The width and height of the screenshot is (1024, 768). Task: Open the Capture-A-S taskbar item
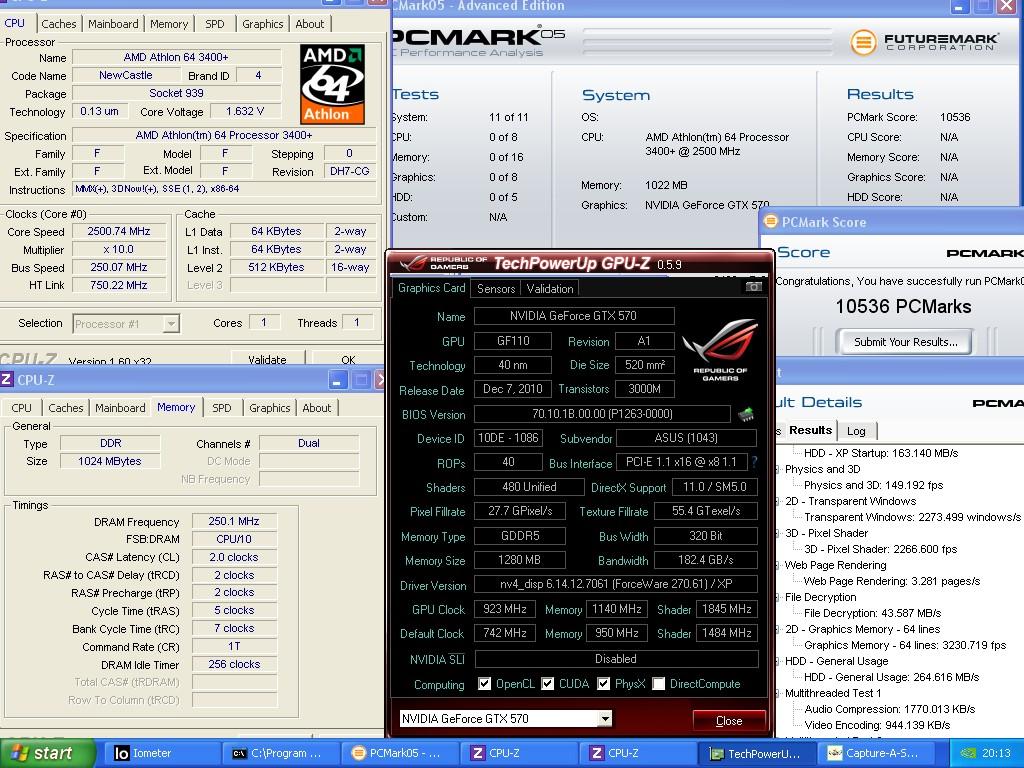tap(877, 753)
